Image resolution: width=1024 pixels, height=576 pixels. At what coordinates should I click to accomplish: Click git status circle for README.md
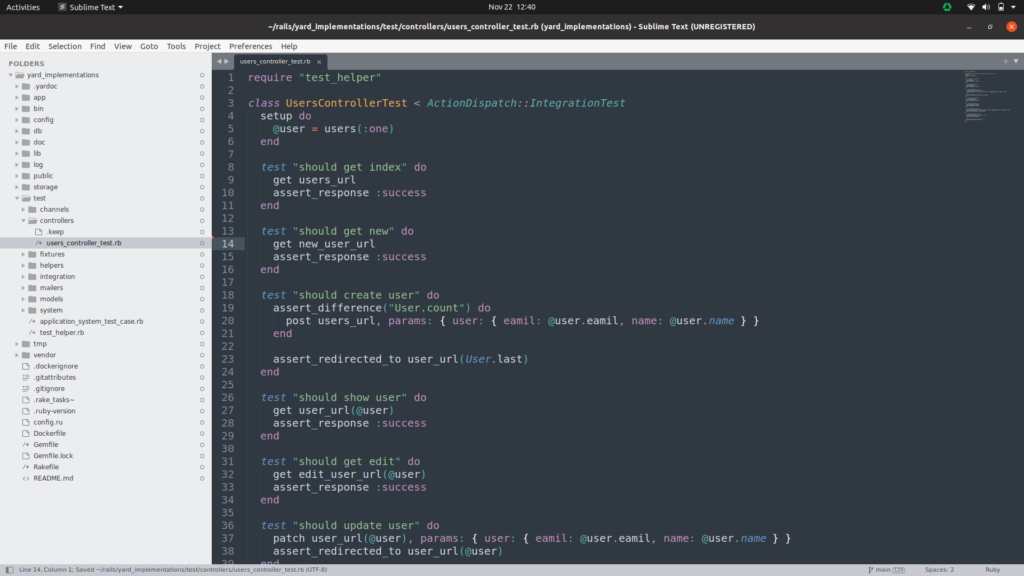point(202,478)
